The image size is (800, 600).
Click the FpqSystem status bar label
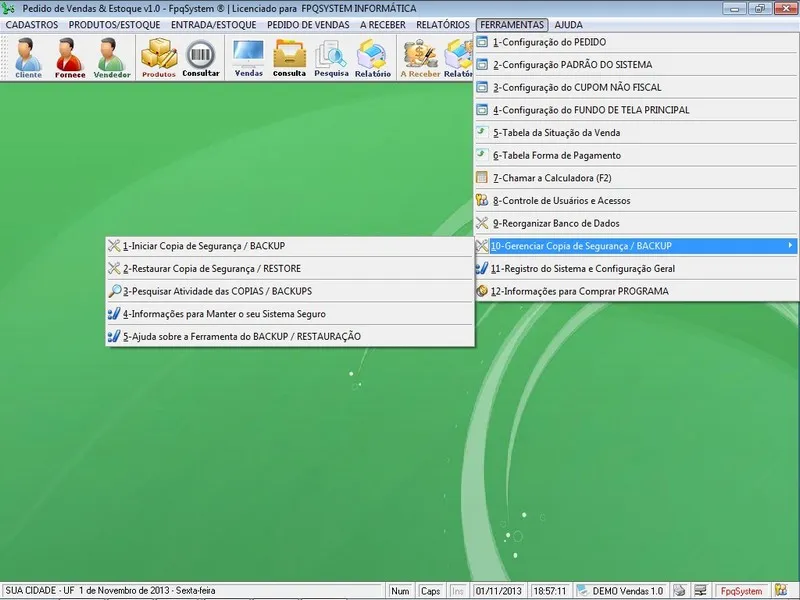click(x=741, y=591)
